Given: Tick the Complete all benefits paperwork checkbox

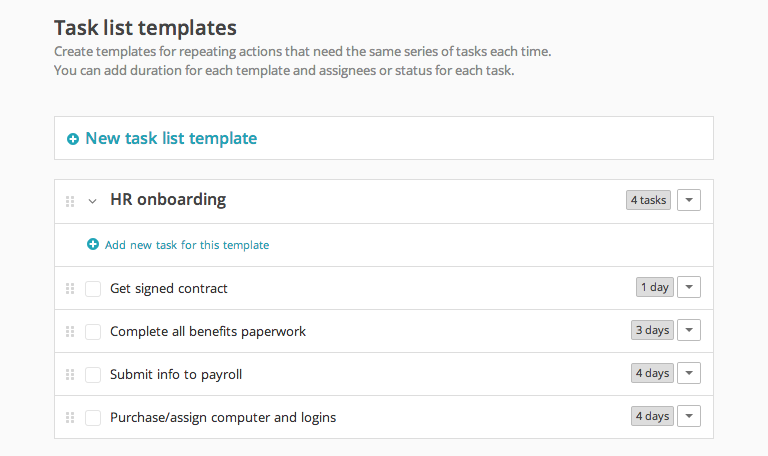Looking at the screenshot, I should pyautogui.click(x=93, y=331).
